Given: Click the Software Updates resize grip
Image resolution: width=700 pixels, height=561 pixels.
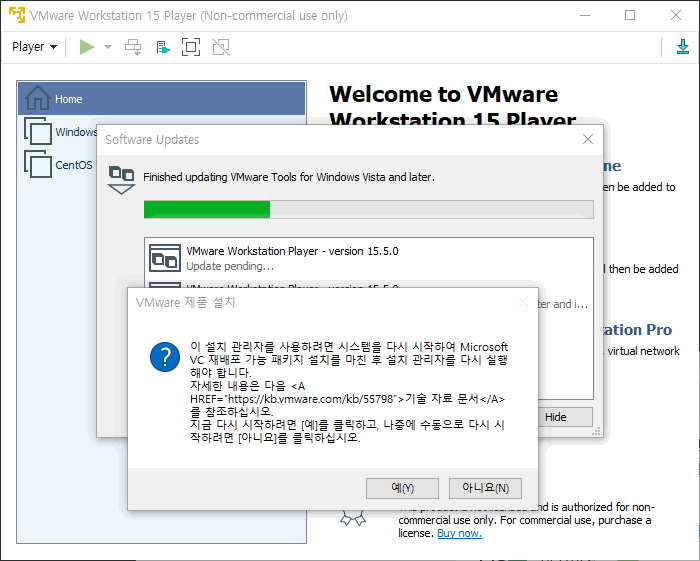Looking at the screenshot, I should coord(596,431).
